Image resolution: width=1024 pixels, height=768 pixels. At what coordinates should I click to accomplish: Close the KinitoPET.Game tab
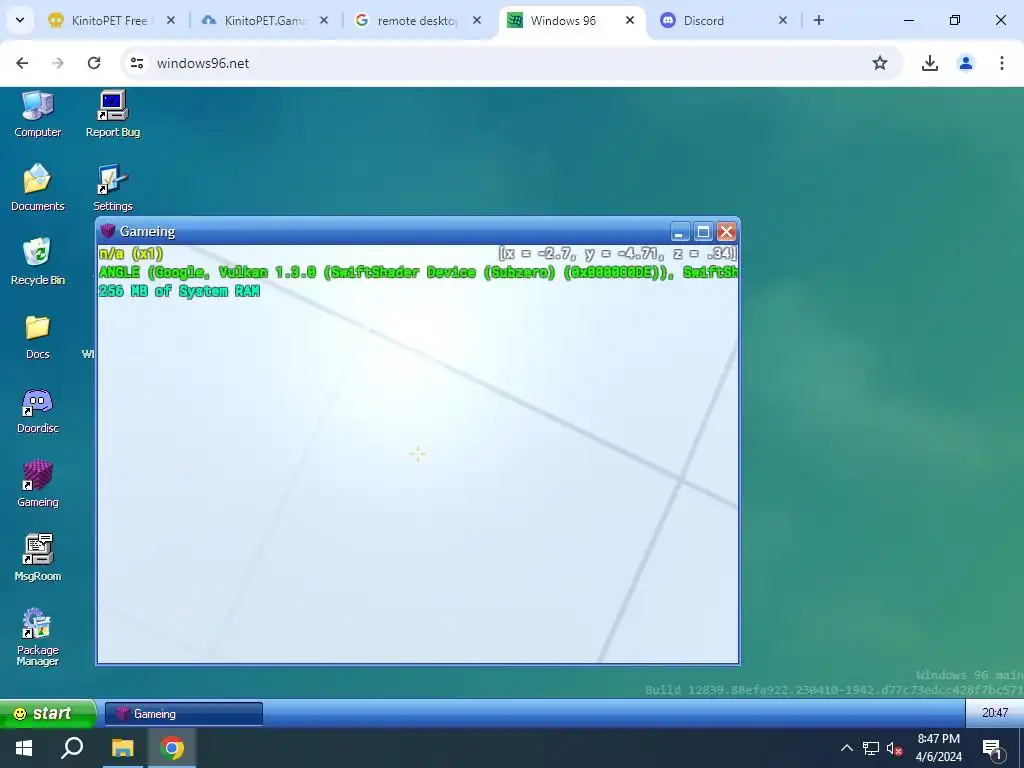(324, 21)
